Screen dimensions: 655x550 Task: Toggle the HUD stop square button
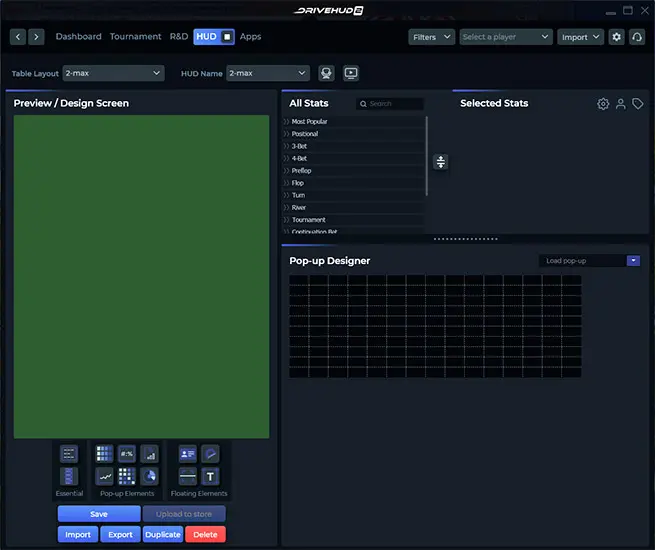pos(227,37)
